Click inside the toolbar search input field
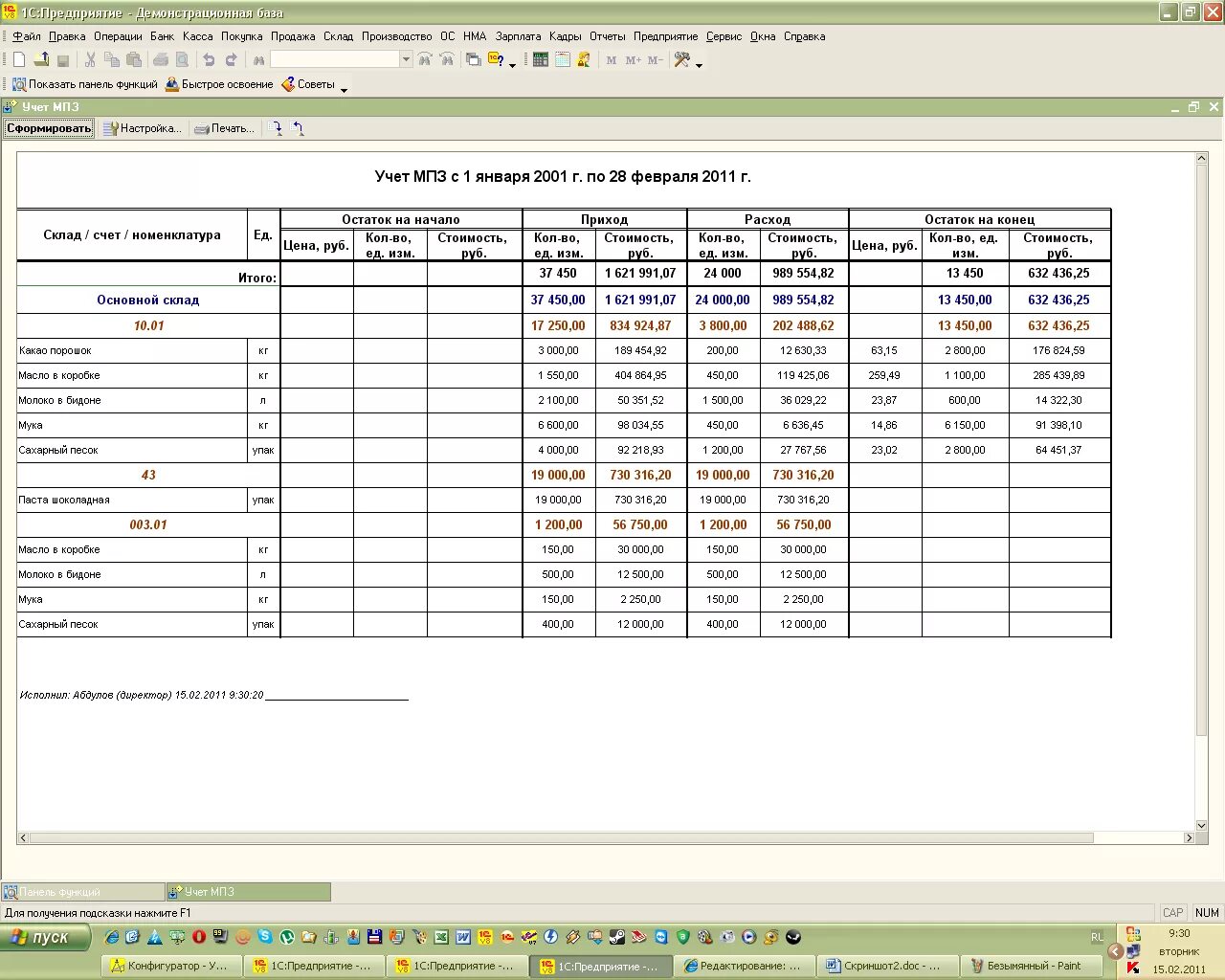 click(335, 59)
